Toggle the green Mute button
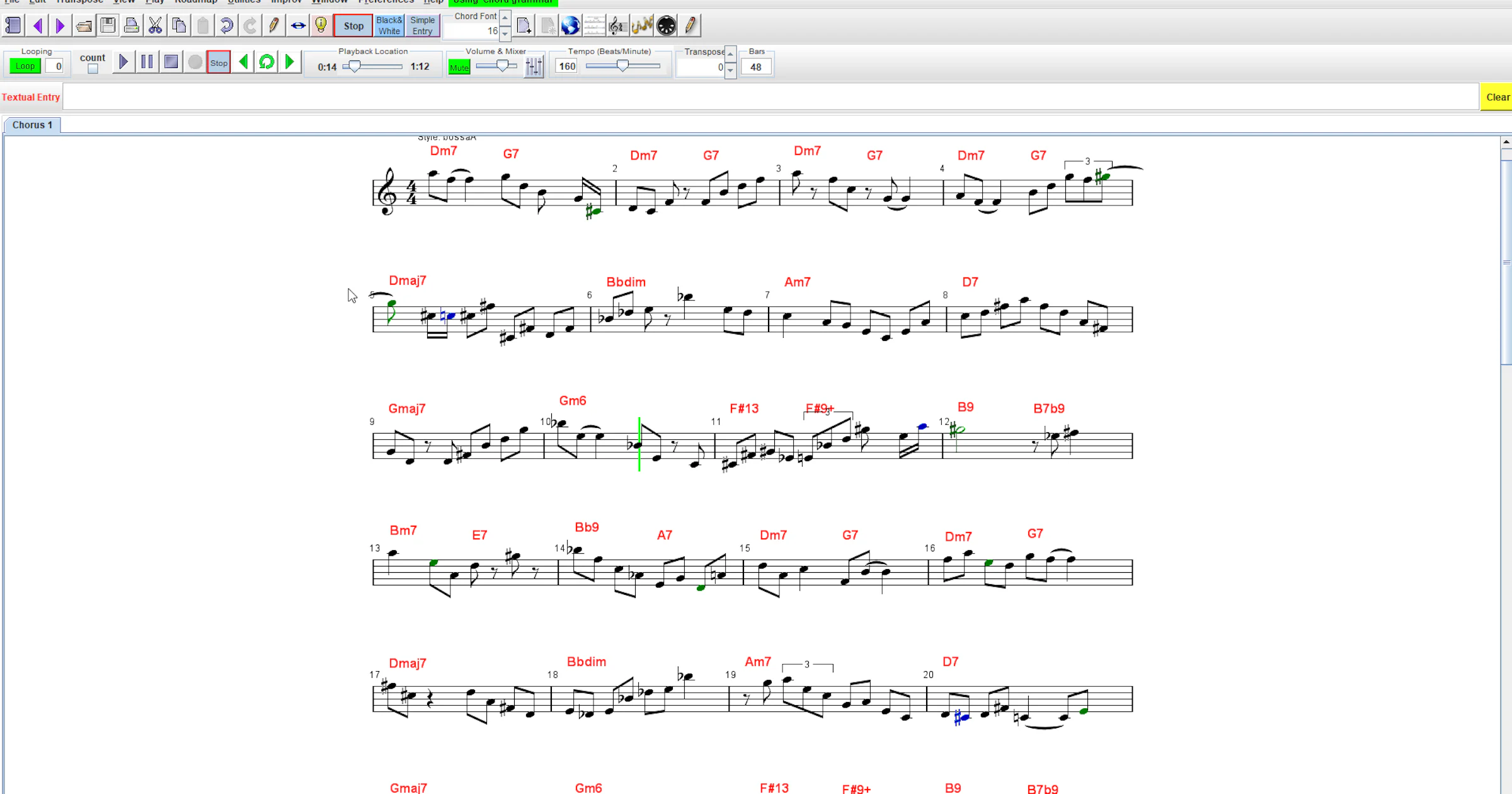 coord(459,67)
